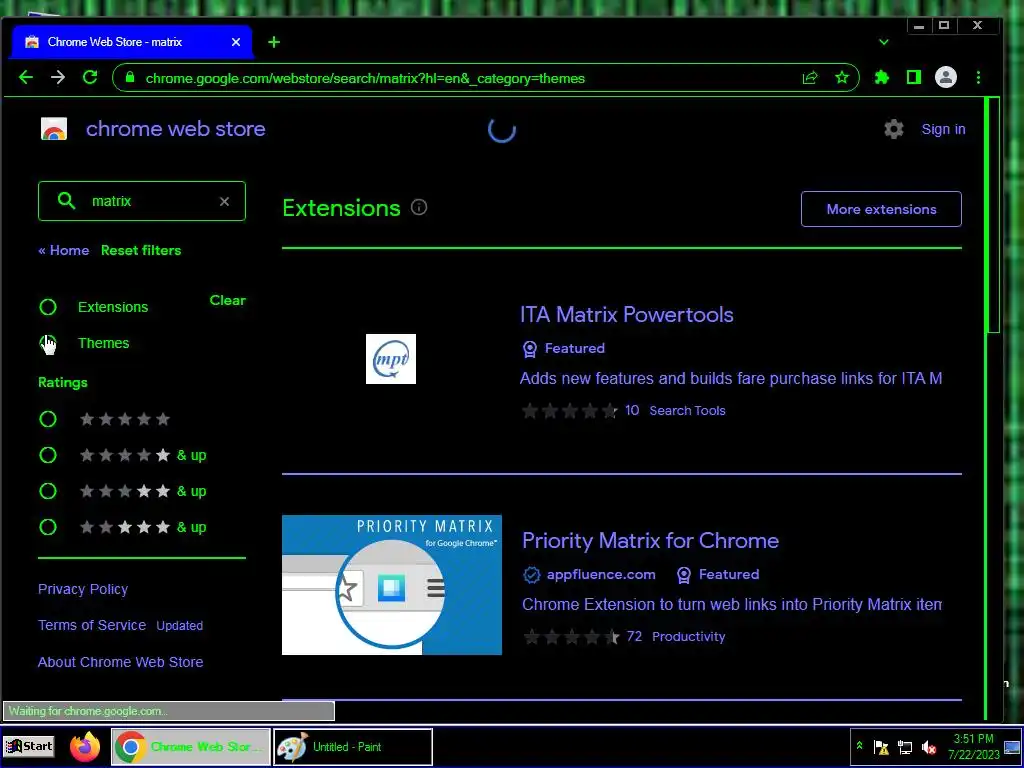Expand hidden tray icons chevron
1024x768 pixels.
tap(859, 746)
